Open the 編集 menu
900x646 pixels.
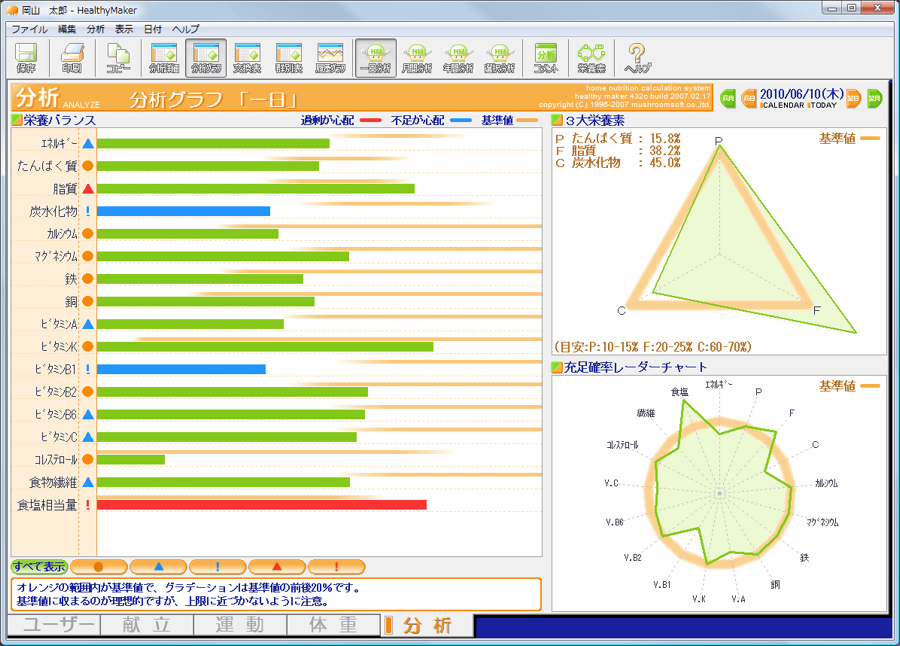coord(67,29)
